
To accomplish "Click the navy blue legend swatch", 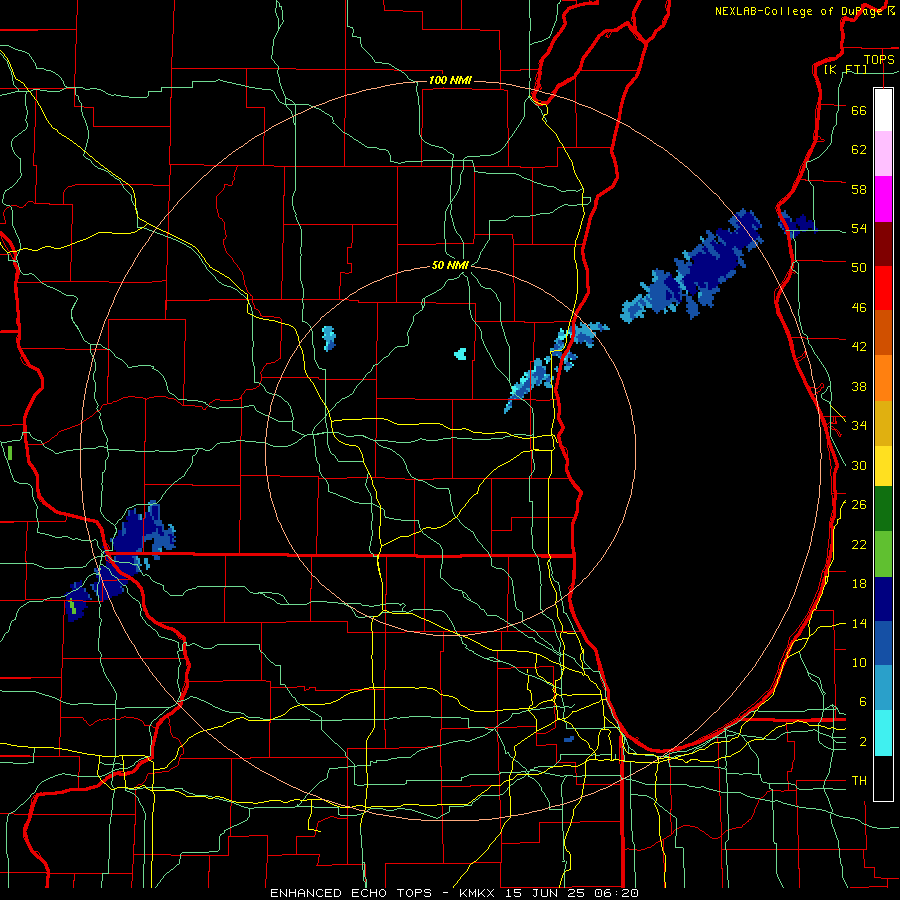I will [883, 599].
